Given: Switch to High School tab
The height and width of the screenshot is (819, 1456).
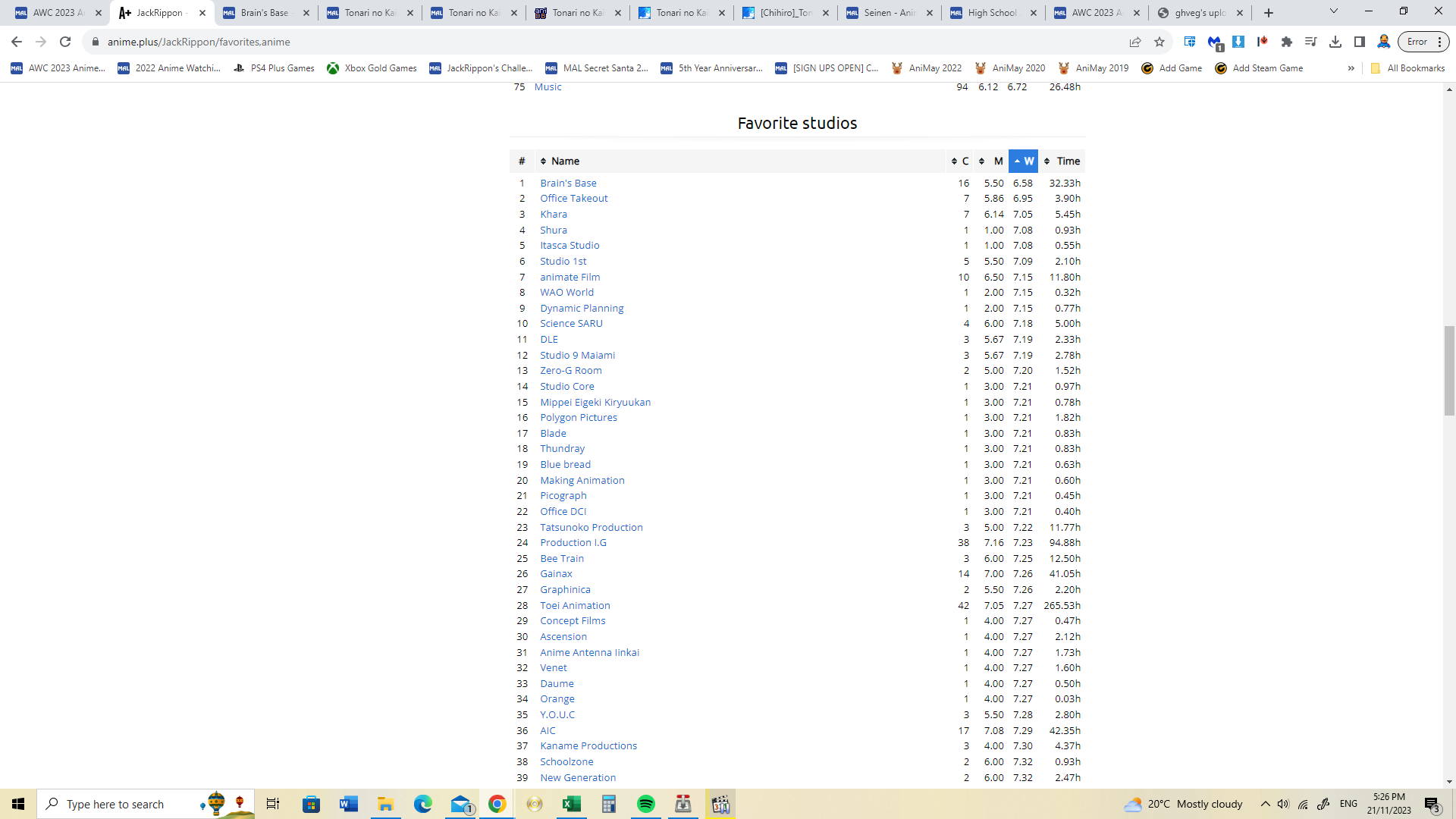Looking at the screenshot, I should (x=992, y=13).
